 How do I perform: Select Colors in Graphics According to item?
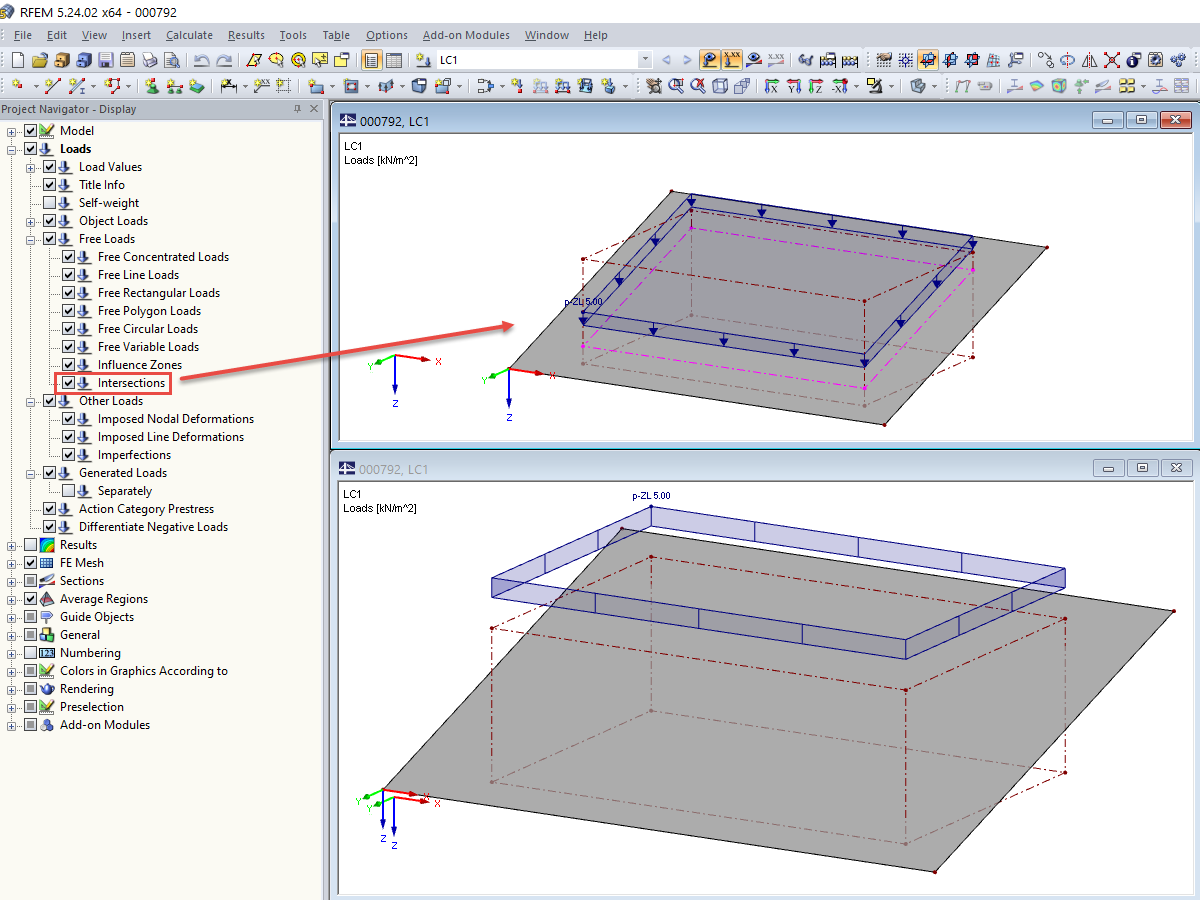click(144, 671)
